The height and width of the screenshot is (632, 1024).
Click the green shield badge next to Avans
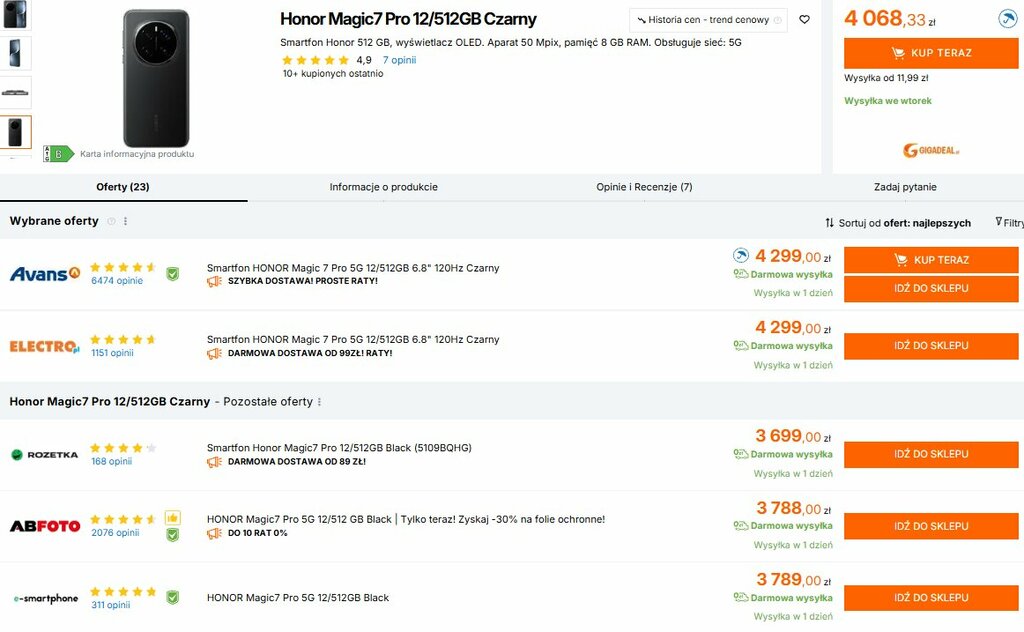[x=172, y=273]
